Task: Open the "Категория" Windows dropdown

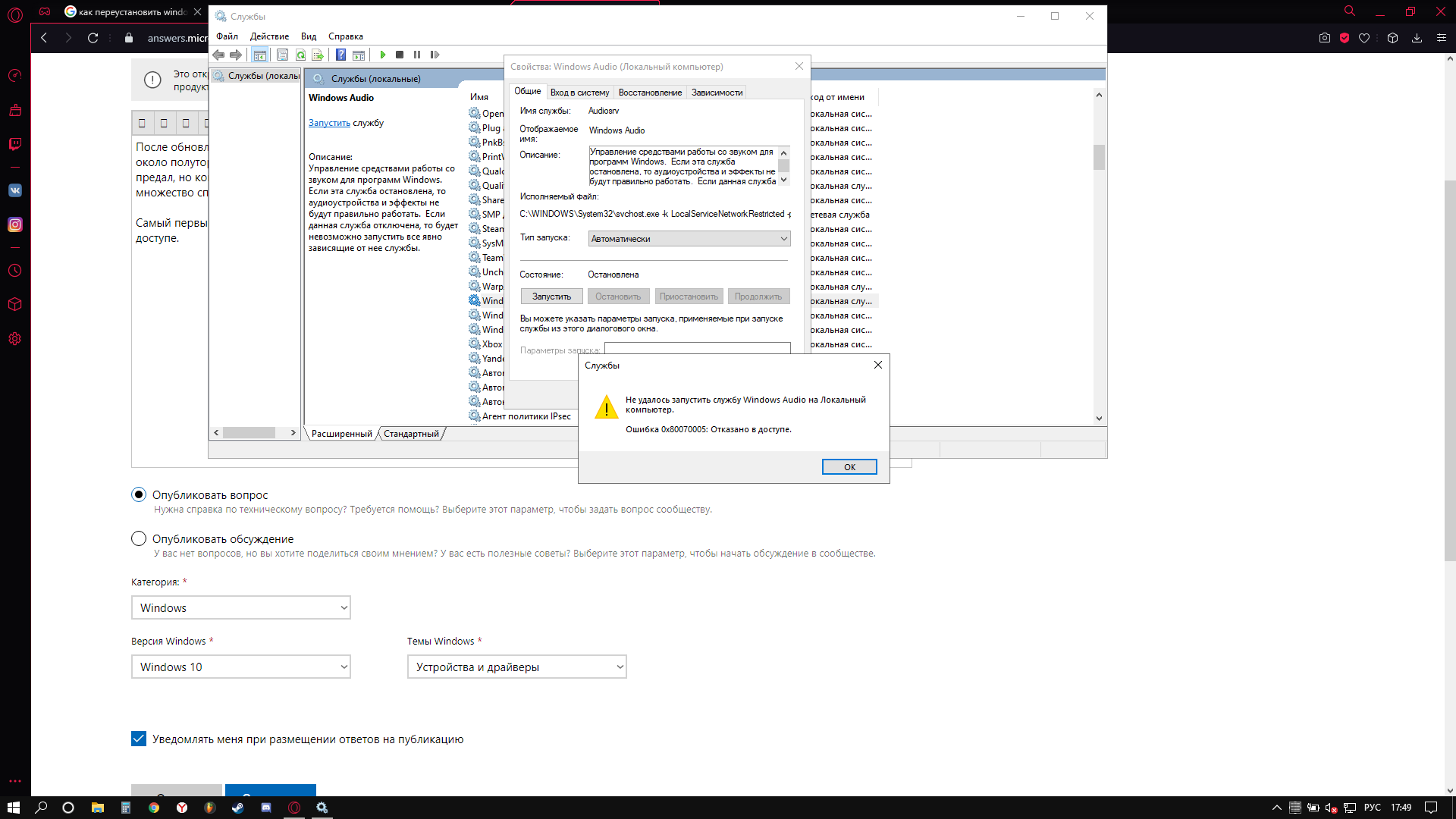Action: tap(241, 607)
